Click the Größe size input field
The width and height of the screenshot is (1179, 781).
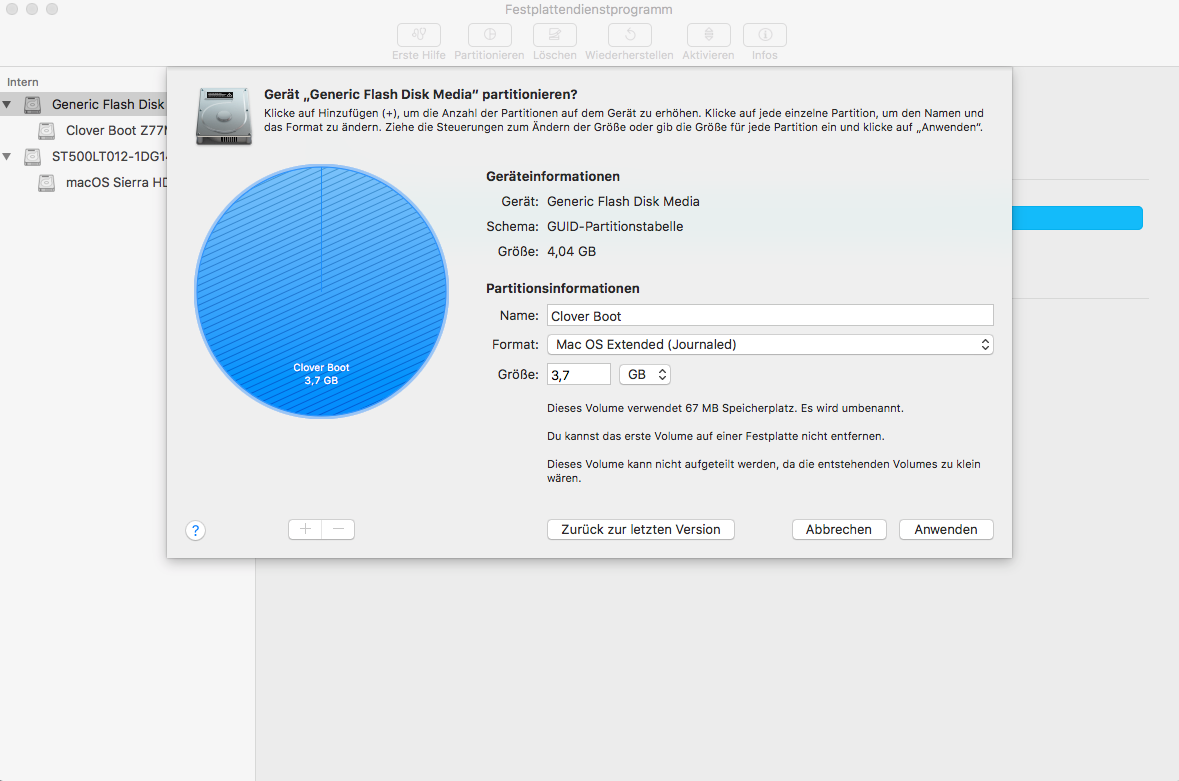578,374
